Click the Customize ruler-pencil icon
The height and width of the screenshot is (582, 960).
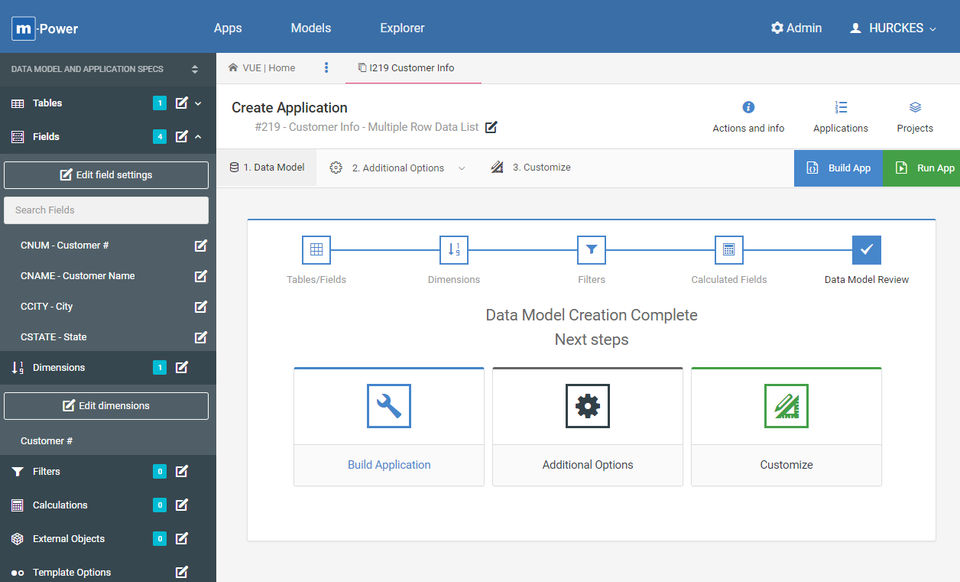coord(786,406)
